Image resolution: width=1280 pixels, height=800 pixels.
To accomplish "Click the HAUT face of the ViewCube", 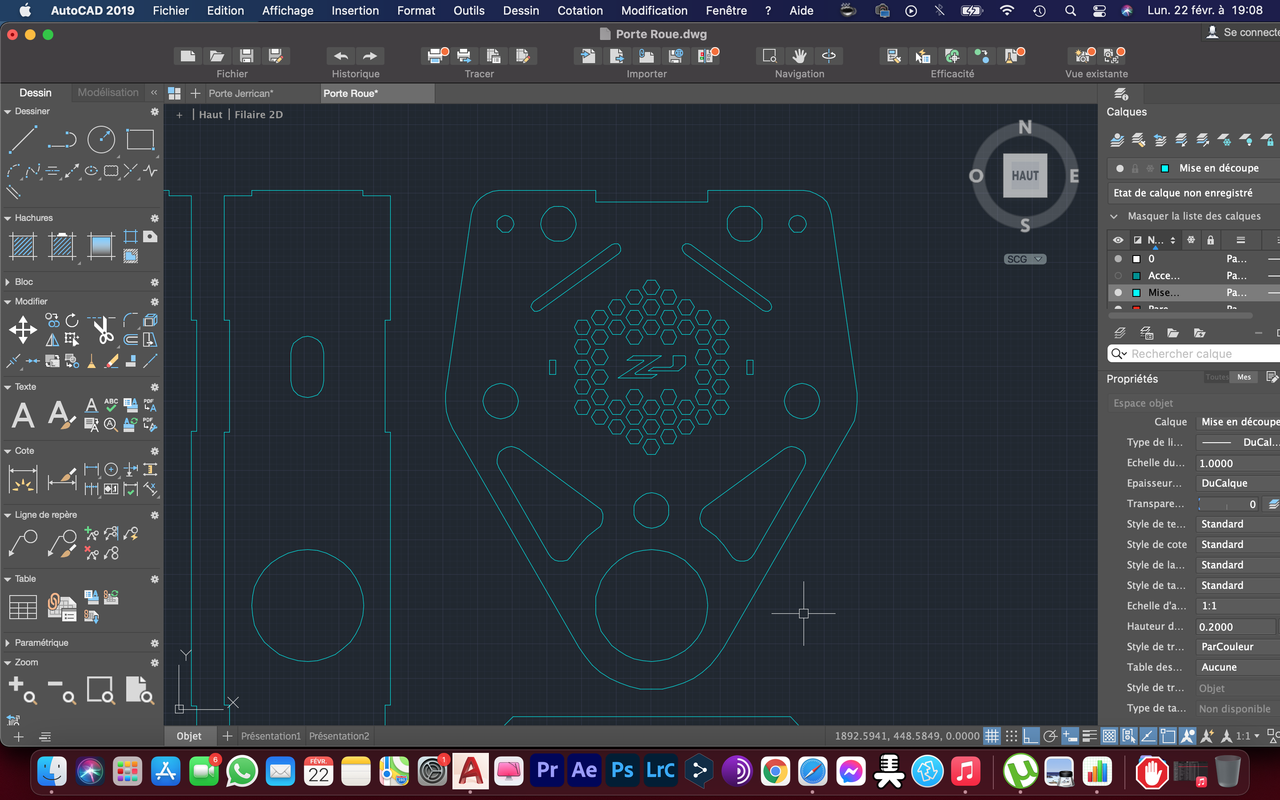I will [x=1025, y=175].
